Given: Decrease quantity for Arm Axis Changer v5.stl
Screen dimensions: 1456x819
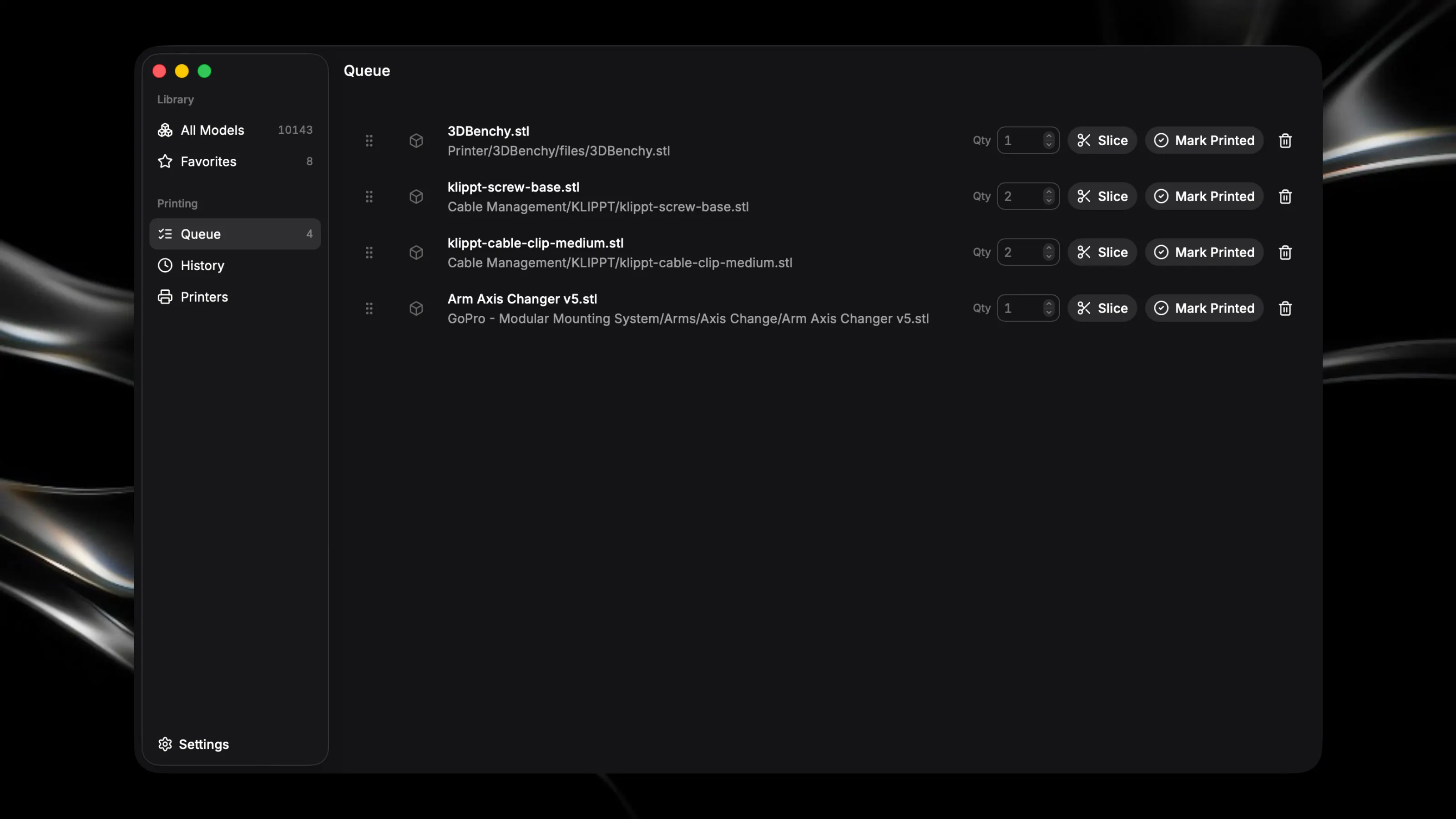Looking at the screenshot, I should pos(1049,313).
